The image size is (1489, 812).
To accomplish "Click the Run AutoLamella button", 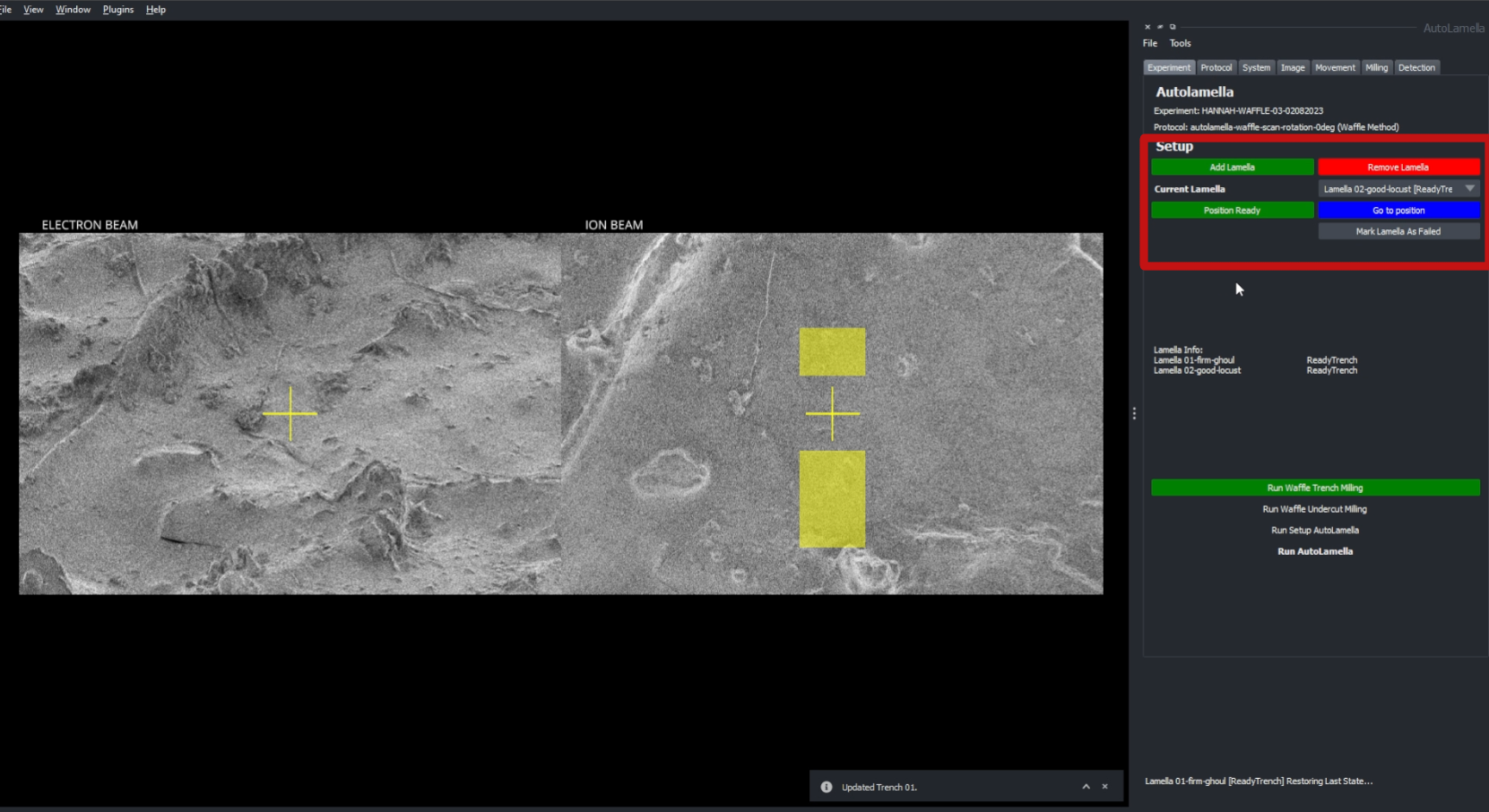I will (1315, 551).
